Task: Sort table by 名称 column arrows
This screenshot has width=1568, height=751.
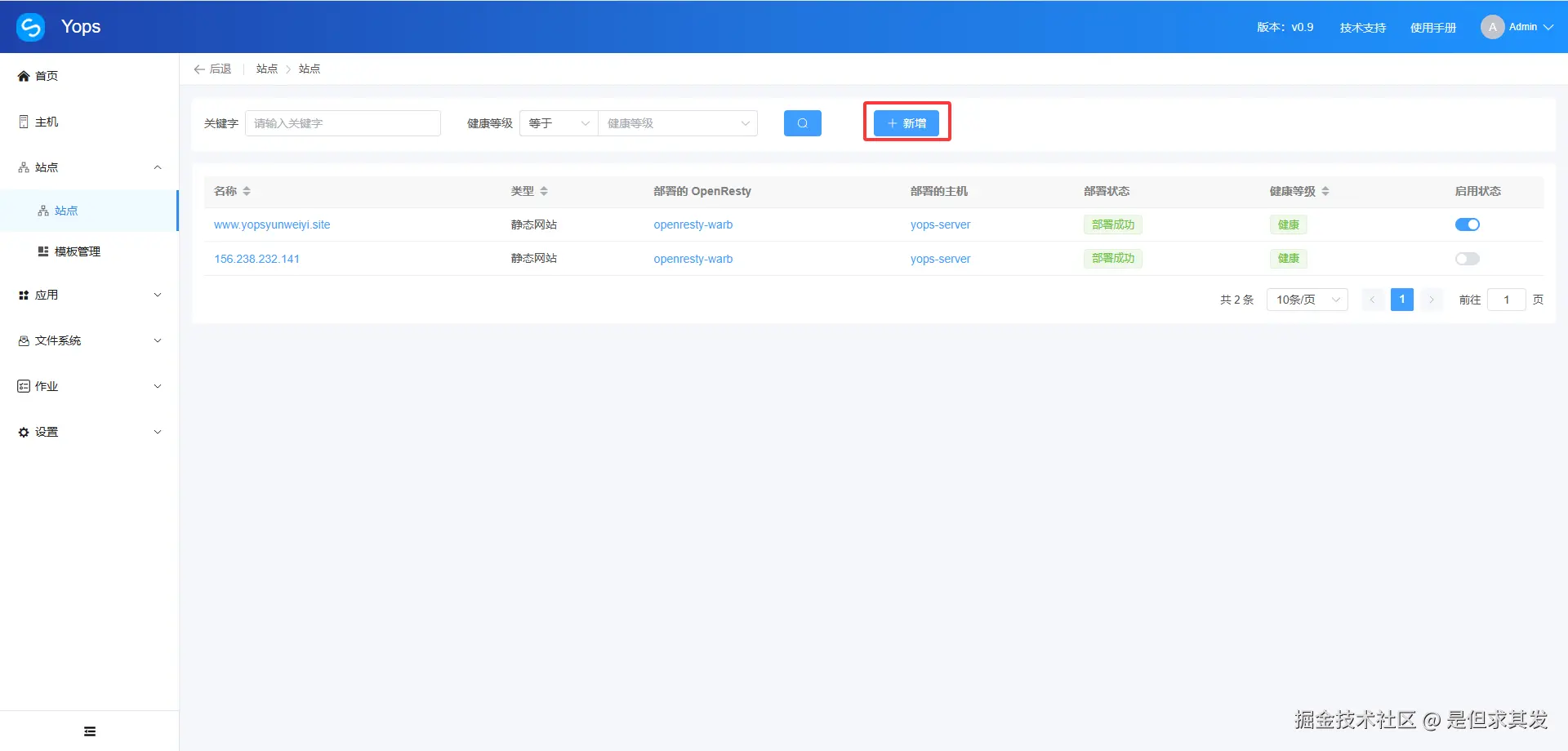Action: [247, 191]
